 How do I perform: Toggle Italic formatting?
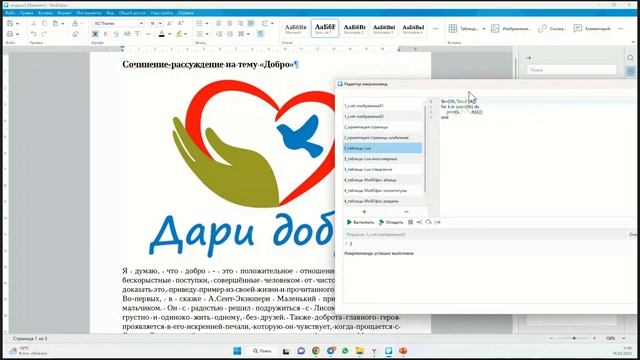coord(106,34)
